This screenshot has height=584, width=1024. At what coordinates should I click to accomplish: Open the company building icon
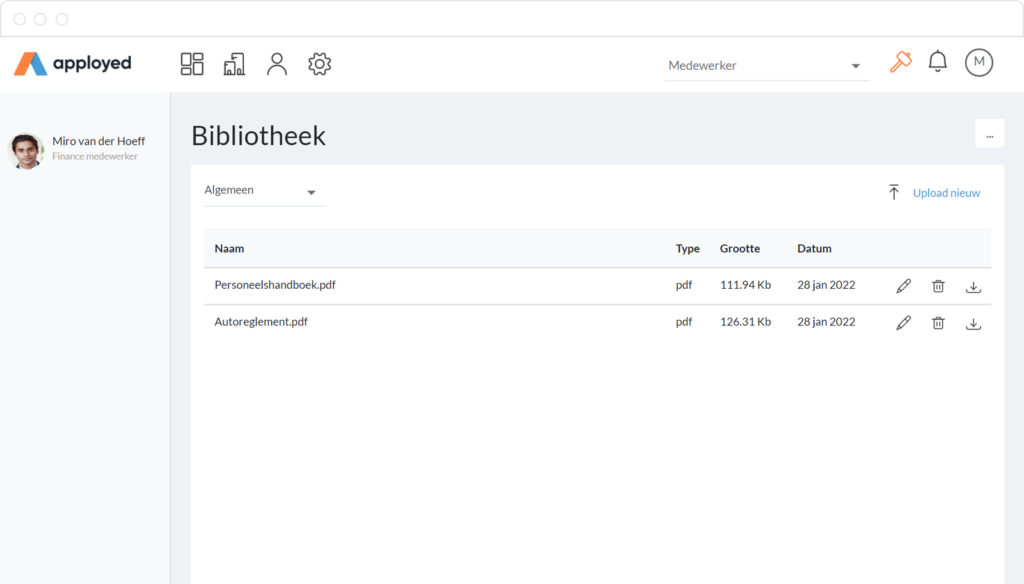pyautogui.click(x=234, y=64)
